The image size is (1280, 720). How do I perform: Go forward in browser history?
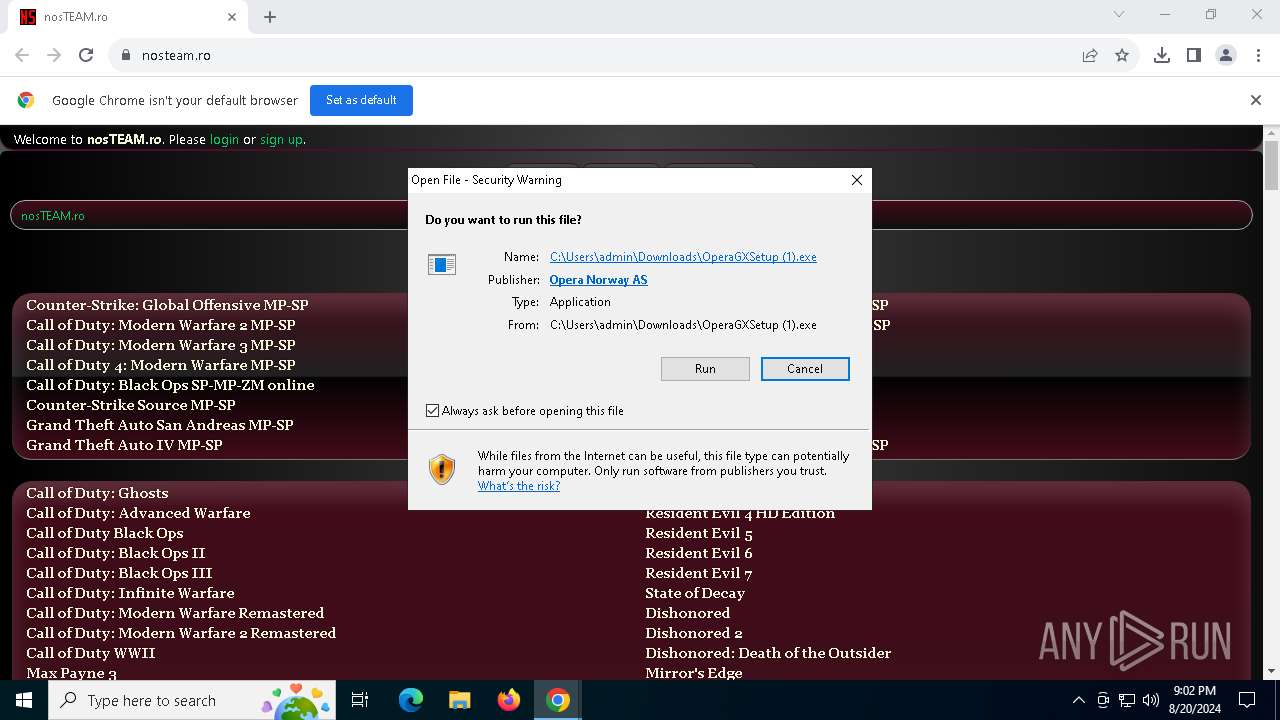[x=54, y=55]
